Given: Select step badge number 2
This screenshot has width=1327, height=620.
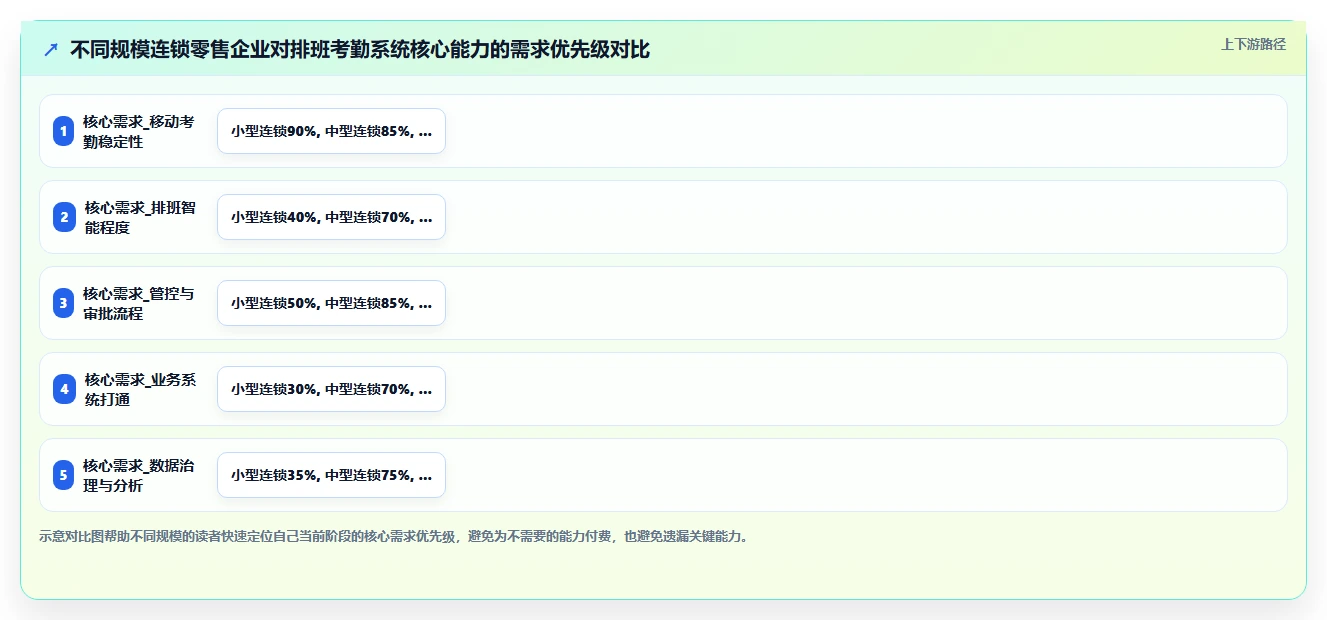Looking at the screenshot, I should [64, 217].
